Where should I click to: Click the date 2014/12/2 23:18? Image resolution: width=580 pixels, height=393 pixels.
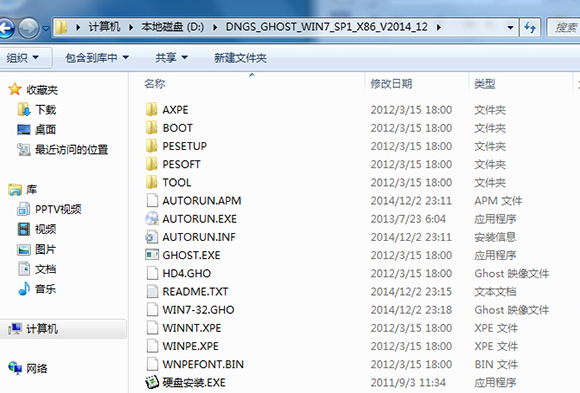tap(411, 310)
